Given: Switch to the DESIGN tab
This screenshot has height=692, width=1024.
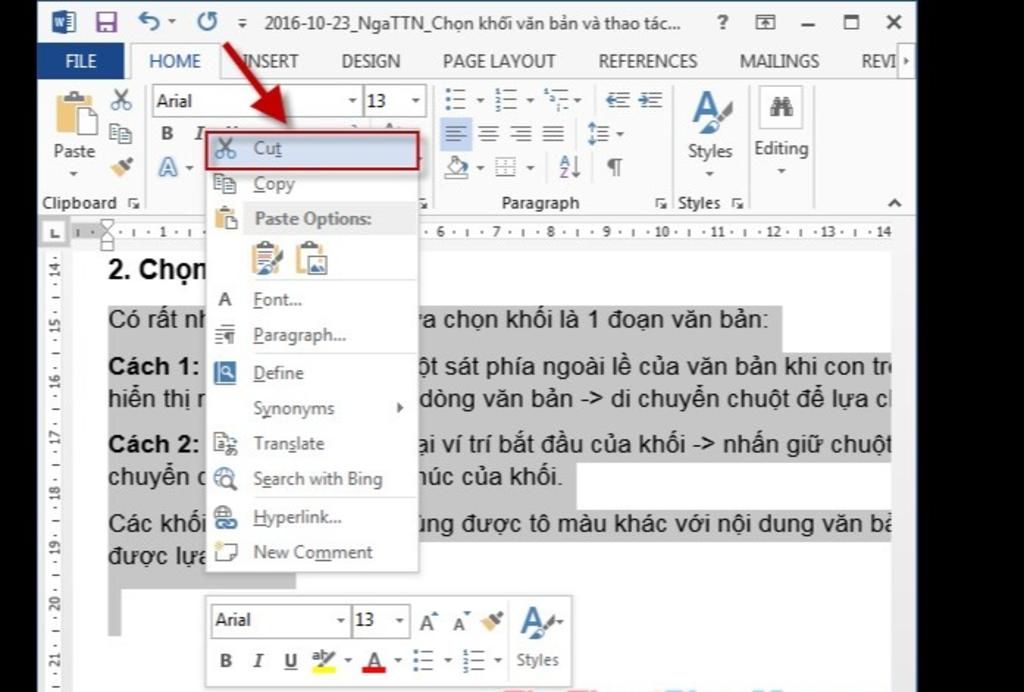Looking at the screenshot, I should [370, 61].
